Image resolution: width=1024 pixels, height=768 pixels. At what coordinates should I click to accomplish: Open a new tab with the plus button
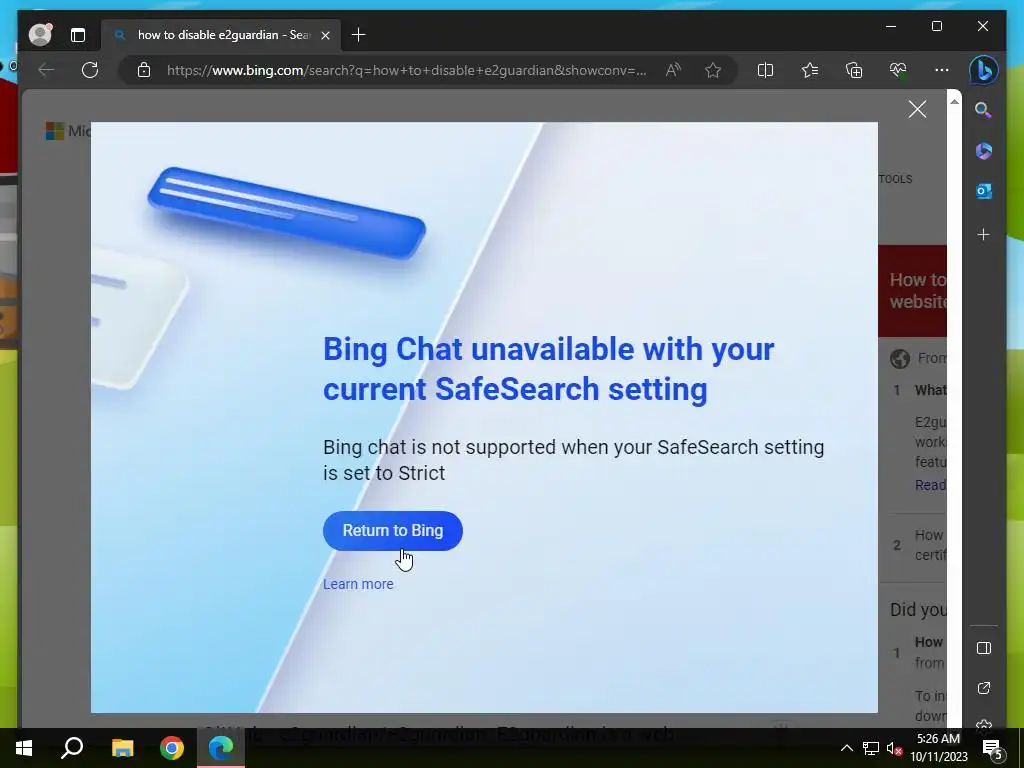click(x=359, y=35)
